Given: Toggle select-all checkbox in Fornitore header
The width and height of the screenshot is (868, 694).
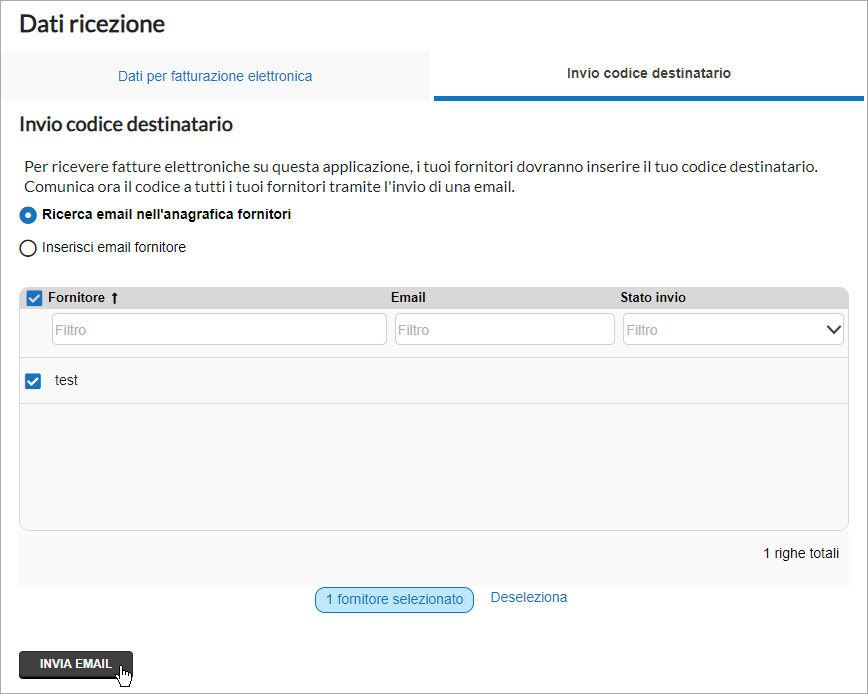Looking at the screenshot, I should [34, 298].
